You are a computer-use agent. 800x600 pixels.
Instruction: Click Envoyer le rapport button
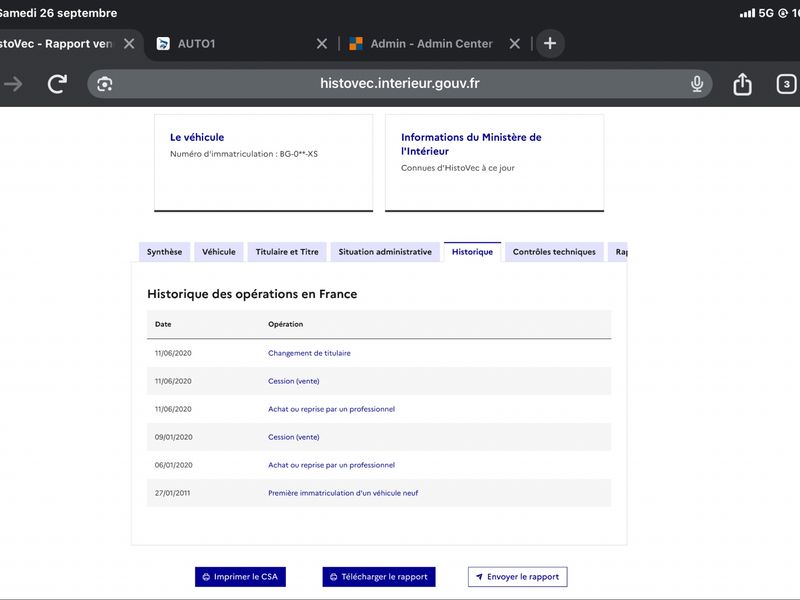(517, 577)
